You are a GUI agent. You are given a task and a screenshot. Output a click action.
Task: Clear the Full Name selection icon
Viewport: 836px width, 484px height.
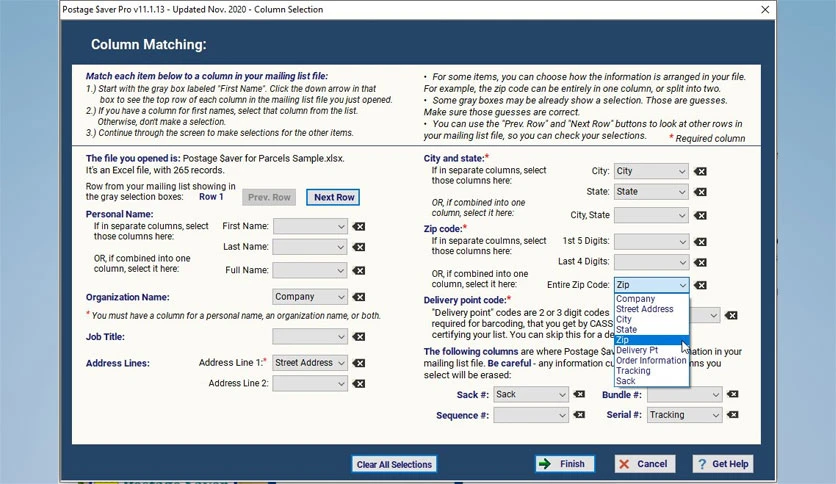coord(359,271)
